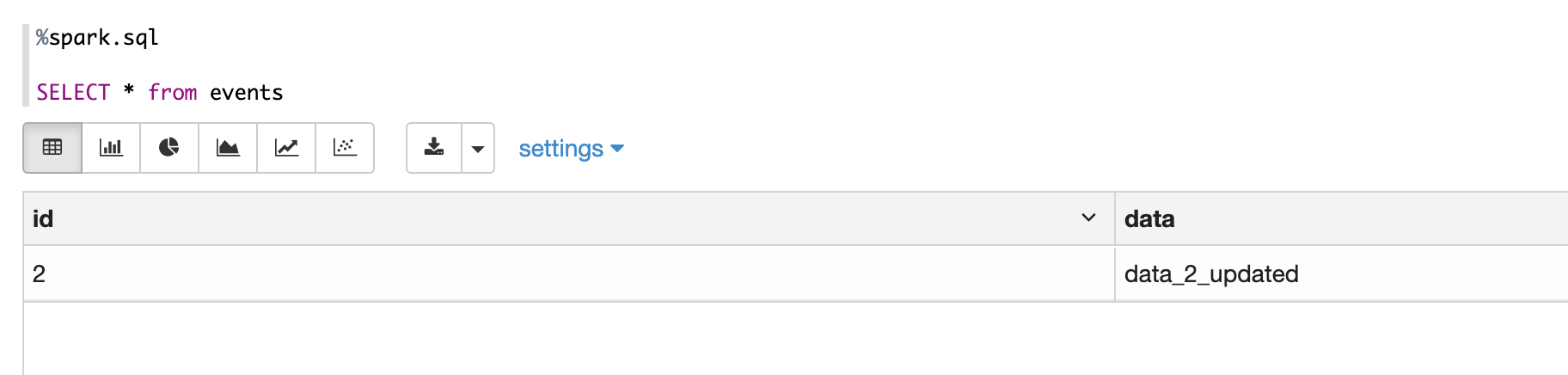Click the SELECT keyword in the editor
The height and width of the screenshot is (375, 1568).
click(73, 93)
